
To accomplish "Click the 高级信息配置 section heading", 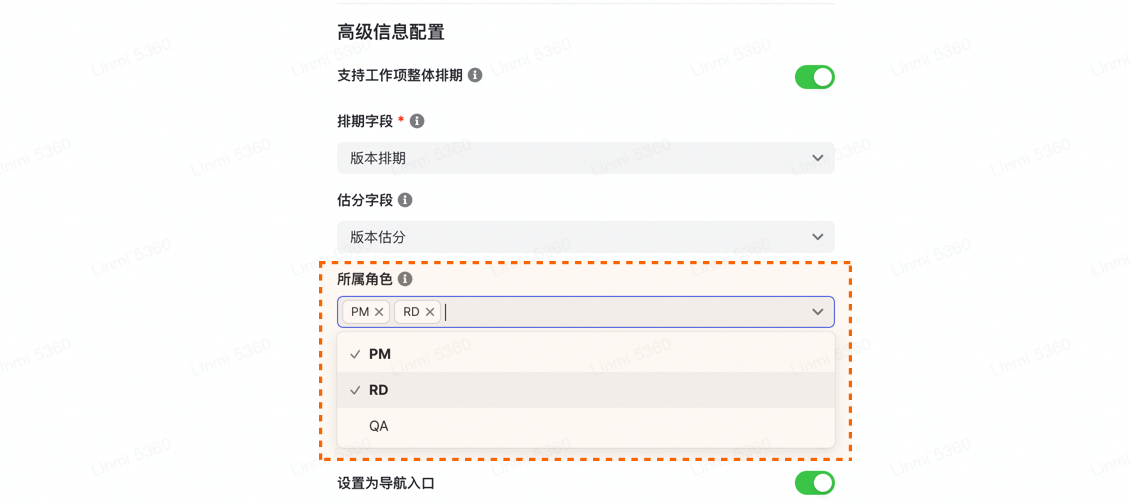I will pyautogui.click(x=391, y=32).
